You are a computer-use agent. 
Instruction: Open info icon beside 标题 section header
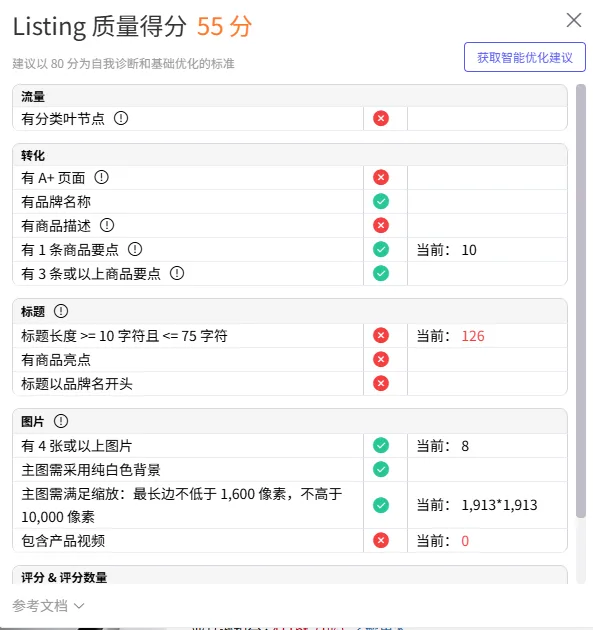click(61, 311)
